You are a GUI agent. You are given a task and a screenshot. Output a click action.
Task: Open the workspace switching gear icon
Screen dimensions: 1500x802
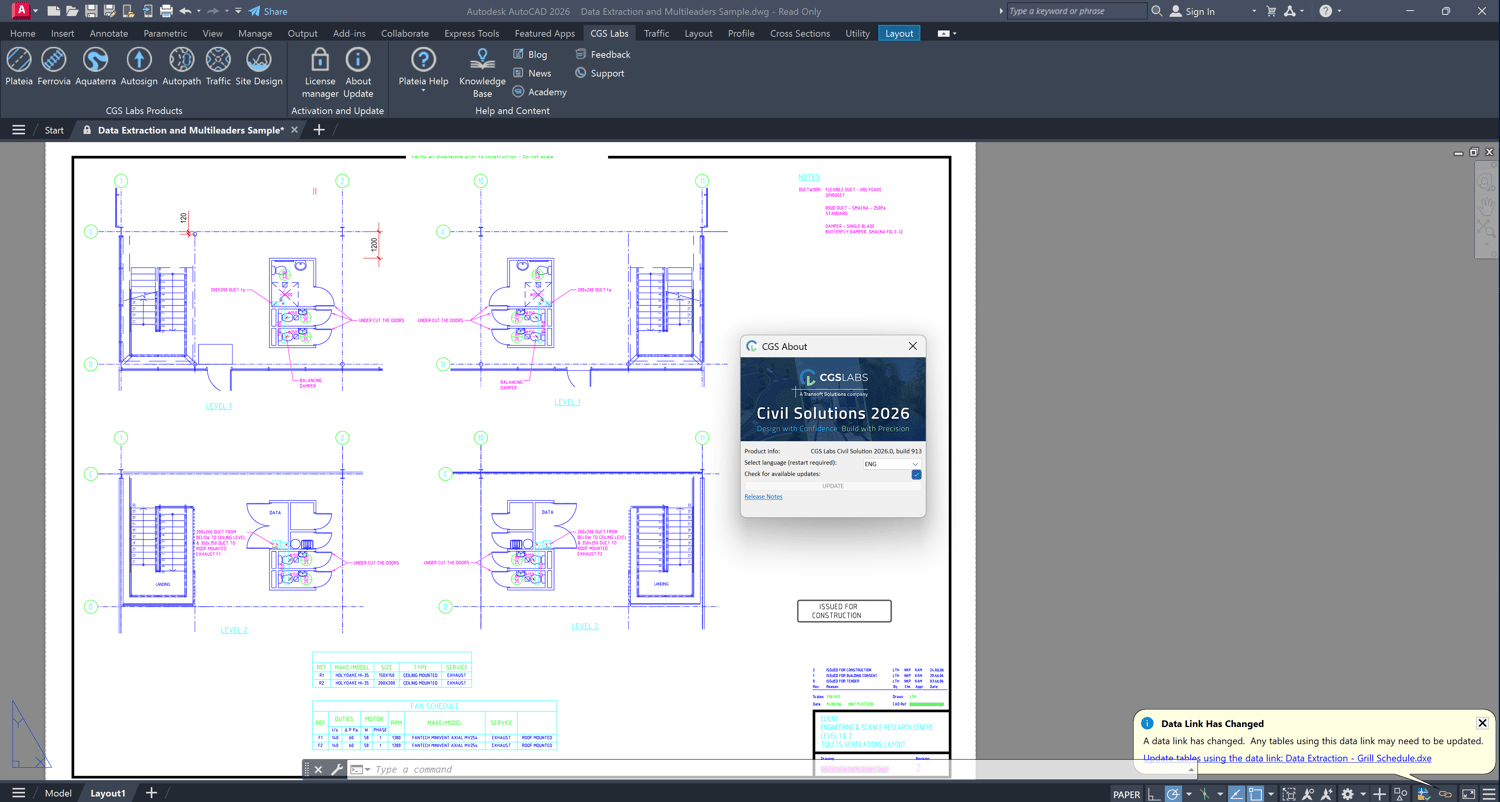pyautogui.click(x=1348, y=794)
